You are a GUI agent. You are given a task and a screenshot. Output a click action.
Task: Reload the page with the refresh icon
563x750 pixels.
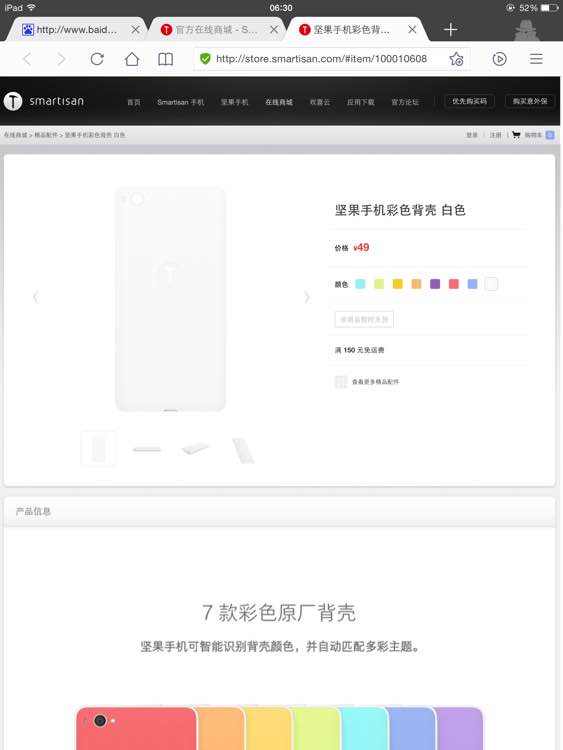click(97, 59)
